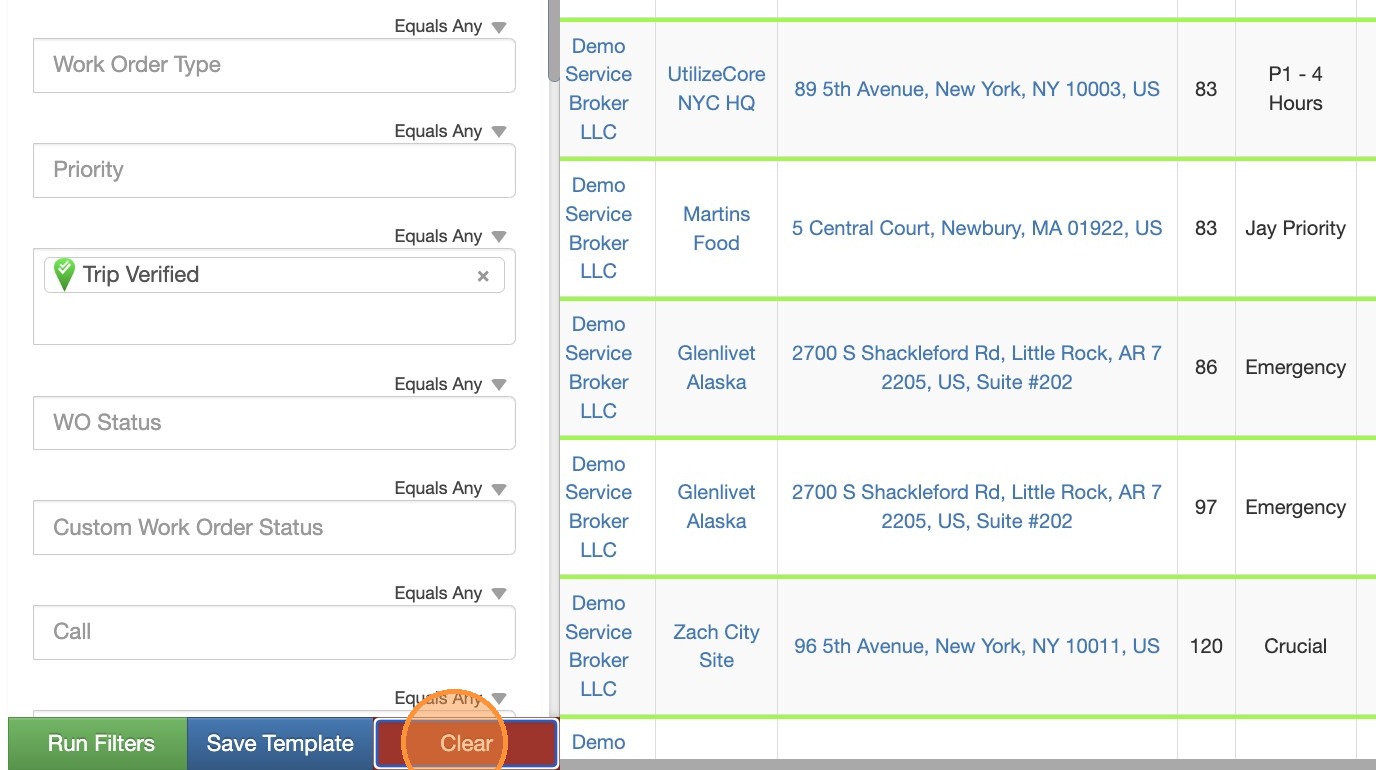The image size is (1376, 770).
Task: Open Equals Any dropdown above Work Order Type
Action: [x=450, y=26]
